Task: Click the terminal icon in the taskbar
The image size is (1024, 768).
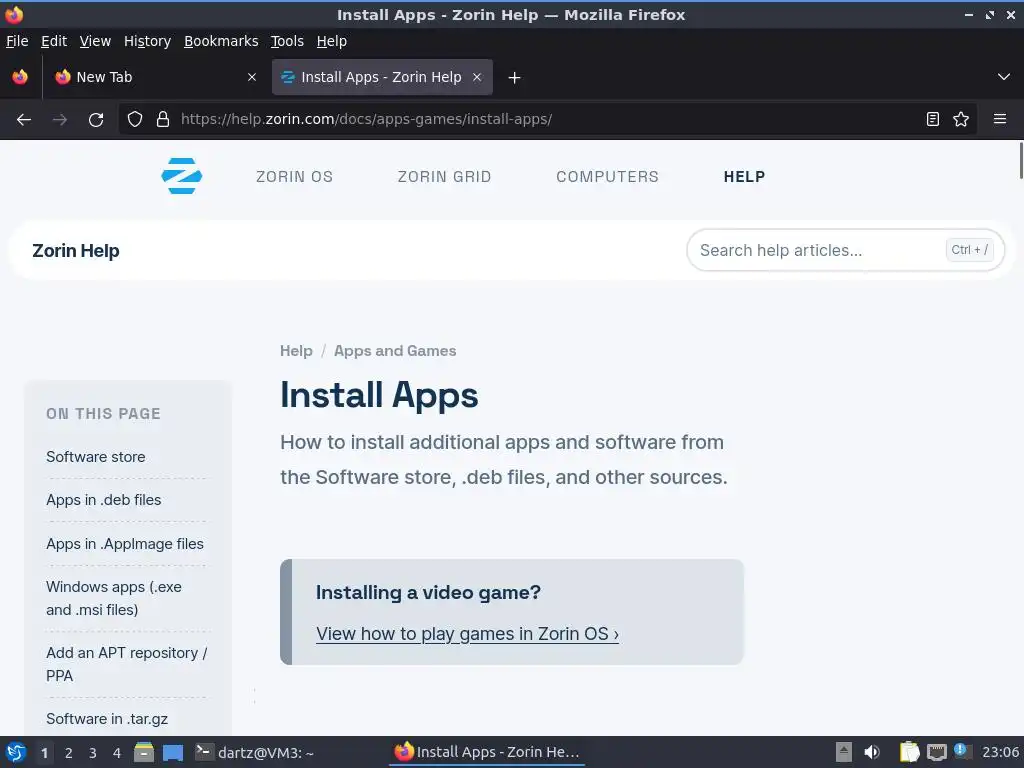Action: (x=204, y=752)
